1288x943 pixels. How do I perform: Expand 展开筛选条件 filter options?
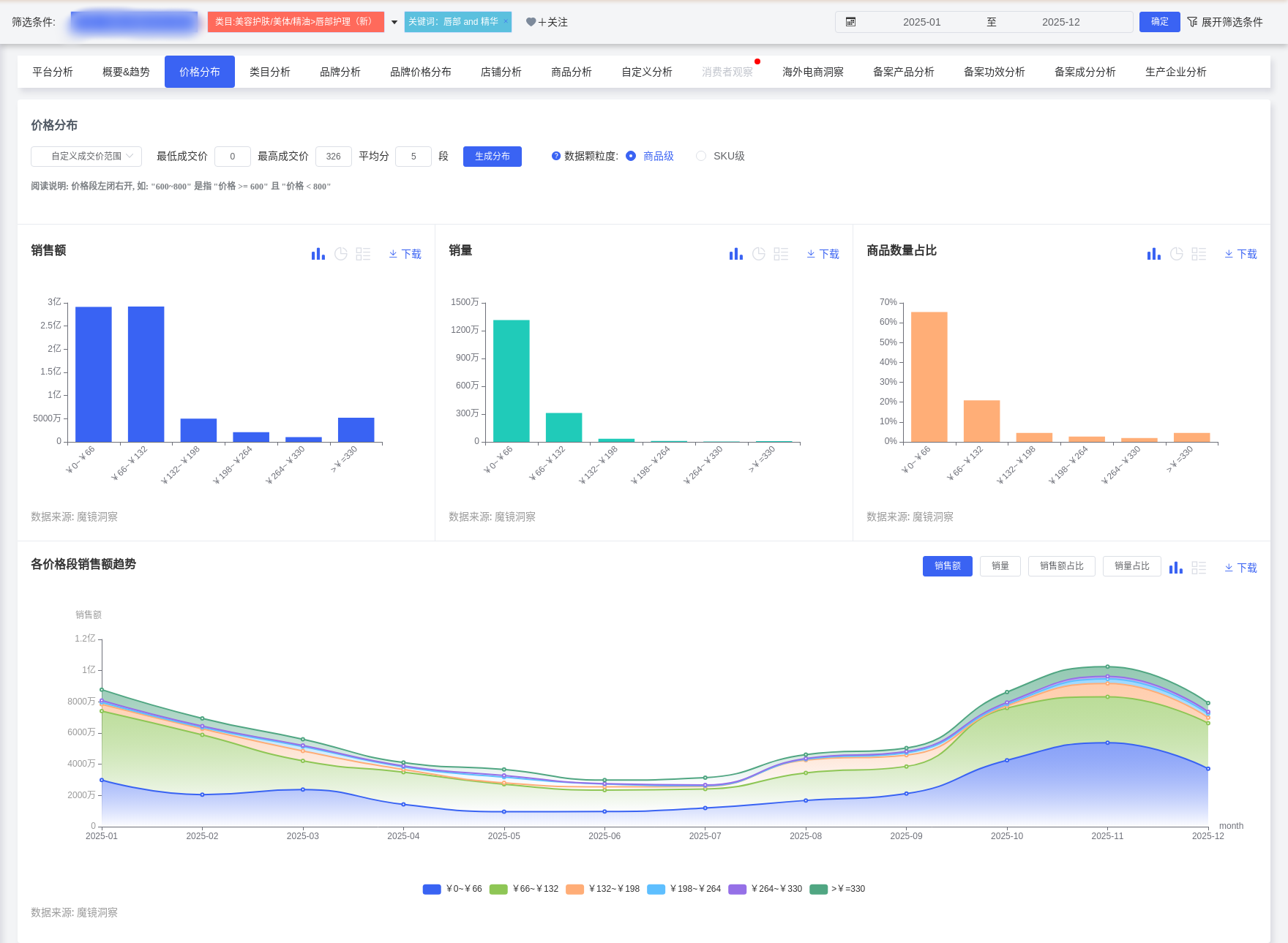pyautogui.click(x=1225, y=22)
